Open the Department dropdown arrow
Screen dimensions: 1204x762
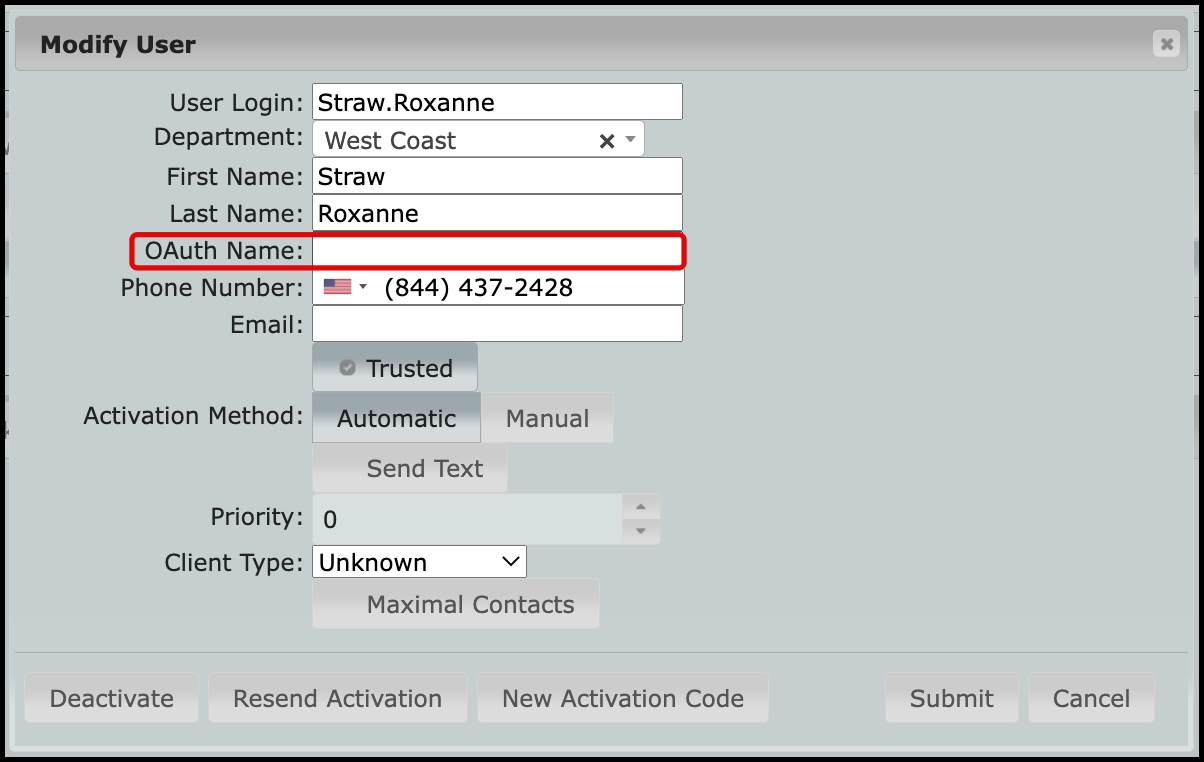(x=630, y=140)
